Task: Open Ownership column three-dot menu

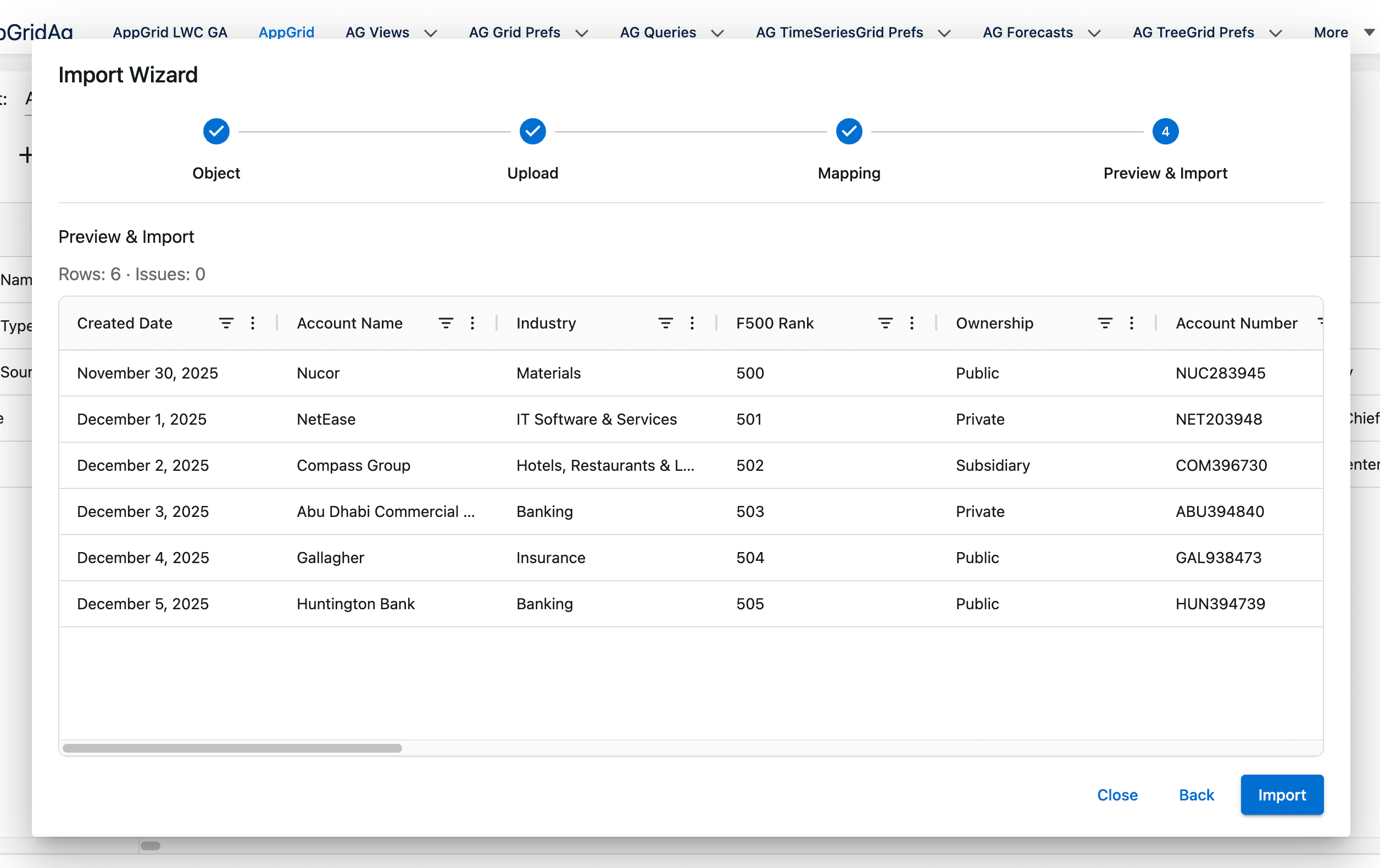Action: pos(1131,323)
